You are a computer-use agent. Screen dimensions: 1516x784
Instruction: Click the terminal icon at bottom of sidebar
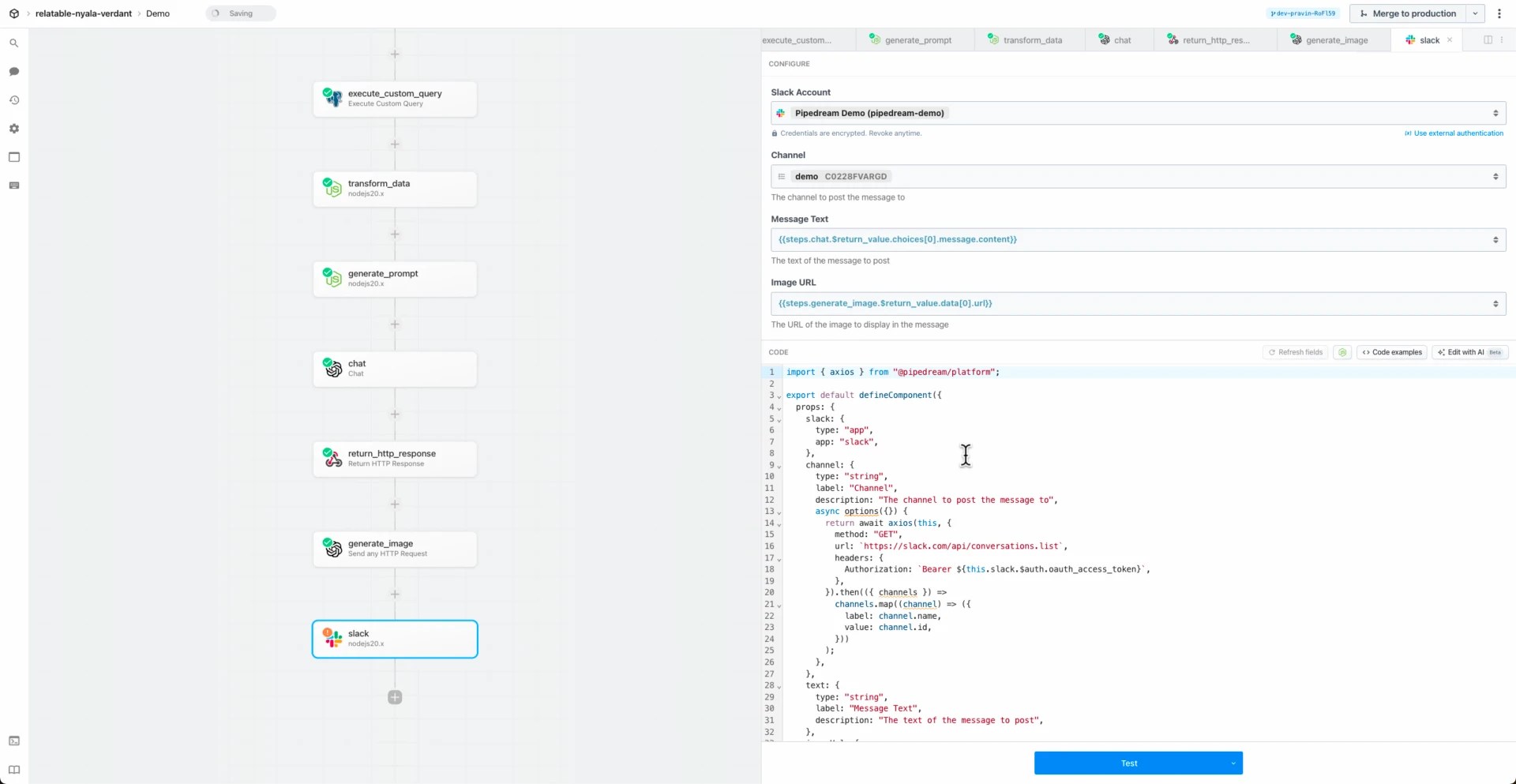point(13,741)
